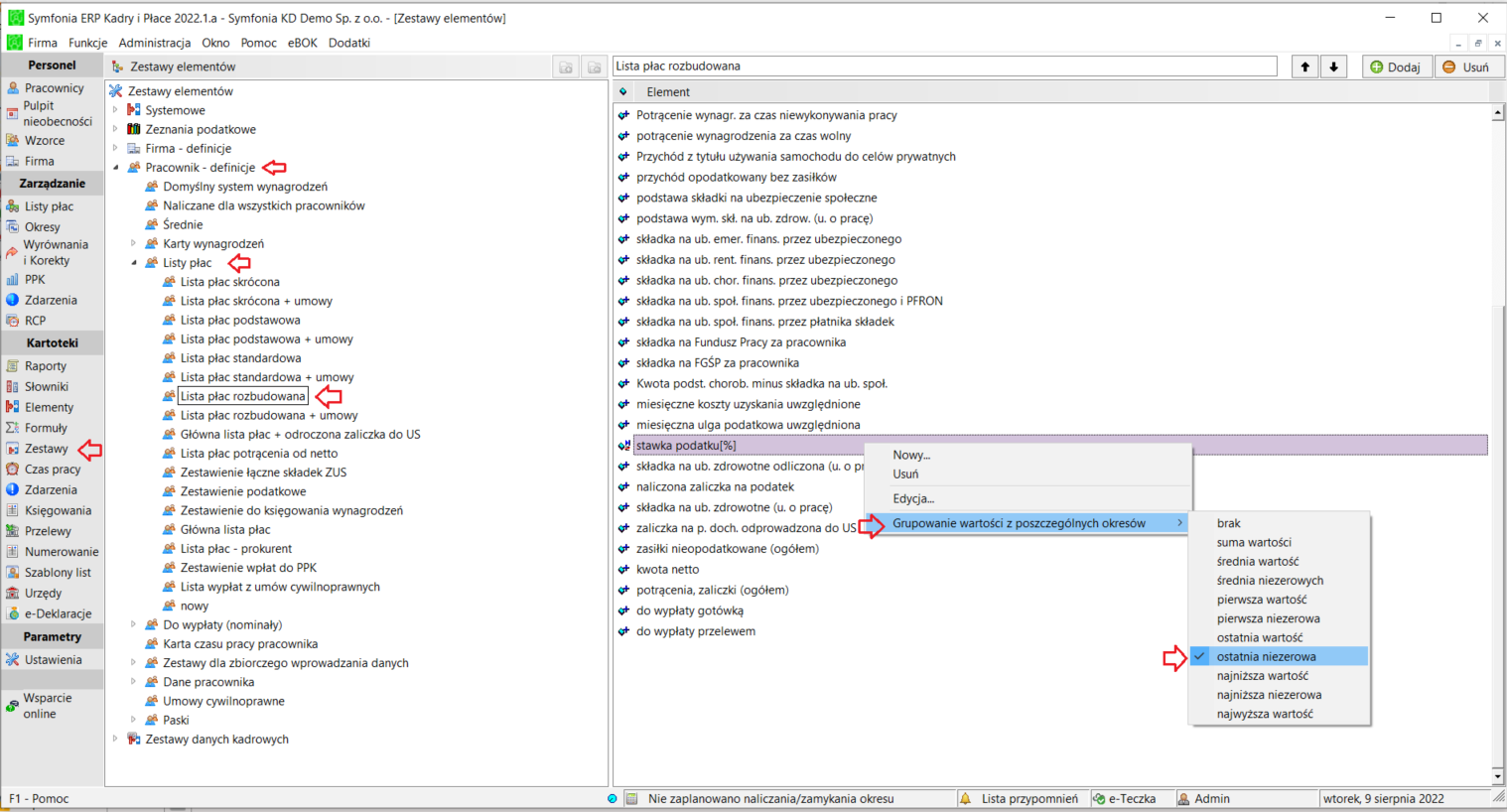Select 'suma wartości' grouping option
This screenshot has width=1507, height=812.
(1280, 542)
